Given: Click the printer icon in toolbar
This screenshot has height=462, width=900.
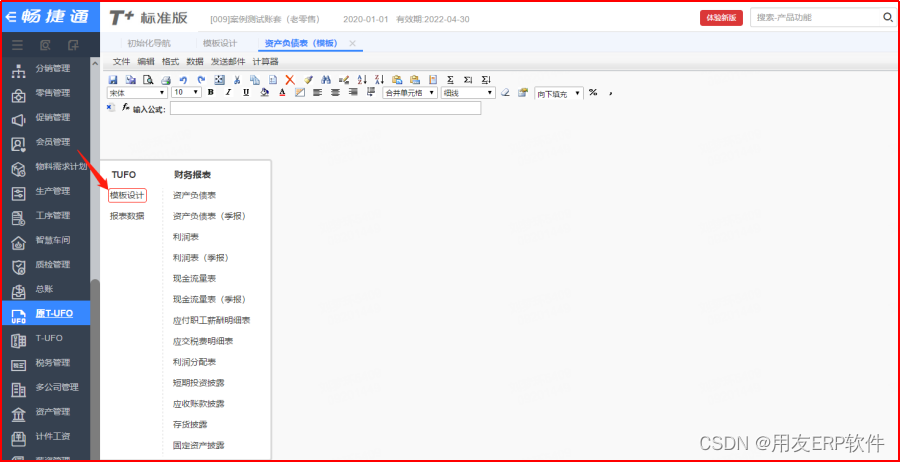Looking at the screenshot, I should 166,80.
